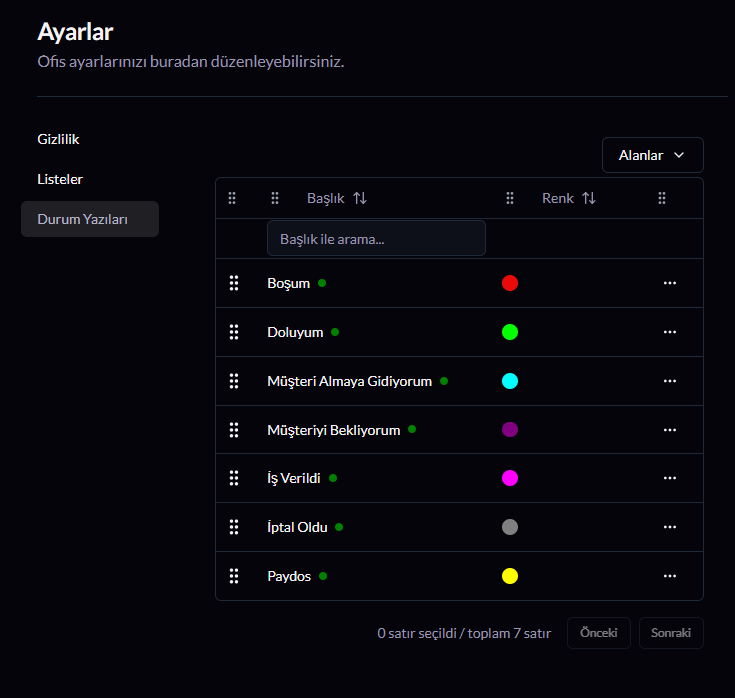Open the Gizlilik settings tab
Screen dimensions: 735x698
coord(58,139)
